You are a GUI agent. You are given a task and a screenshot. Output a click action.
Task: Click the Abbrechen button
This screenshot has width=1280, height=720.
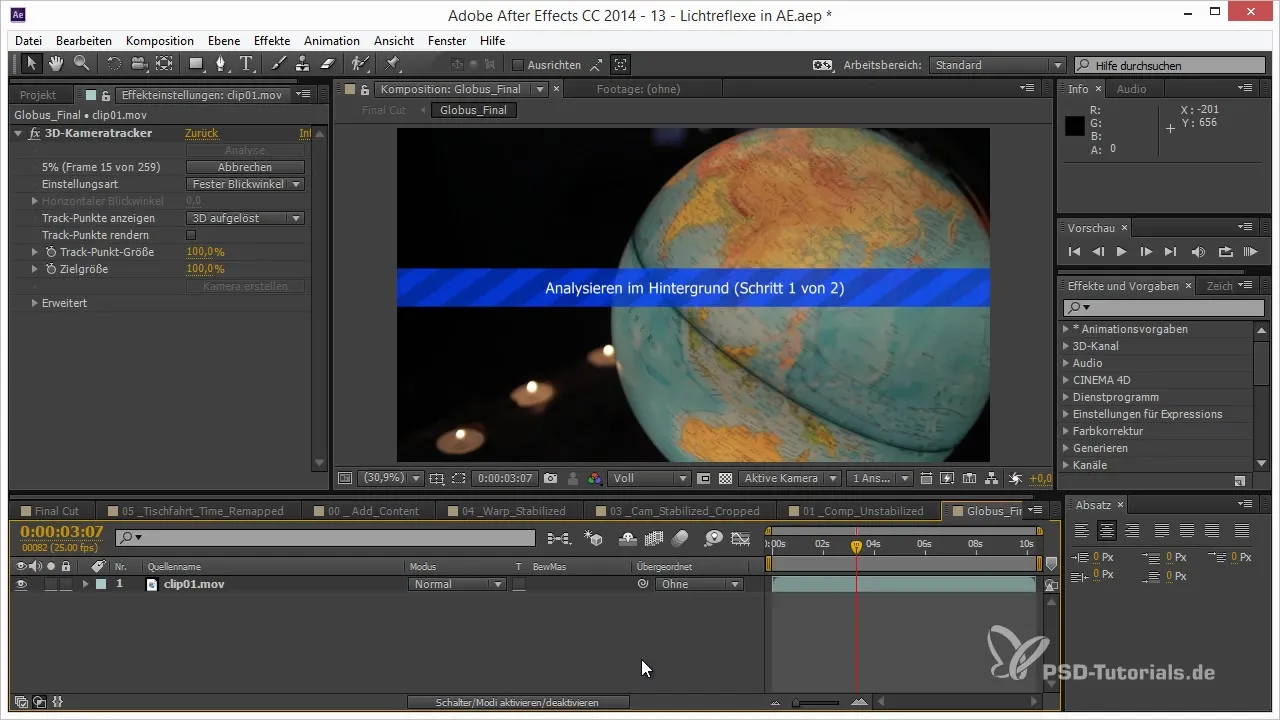(245, 167)
